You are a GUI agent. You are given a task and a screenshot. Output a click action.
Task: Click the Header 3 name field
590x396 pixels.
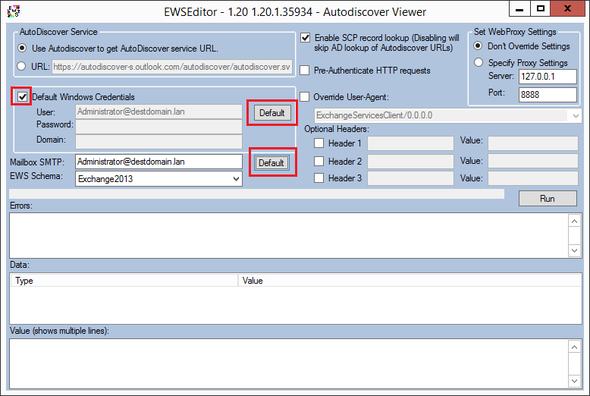411,178
